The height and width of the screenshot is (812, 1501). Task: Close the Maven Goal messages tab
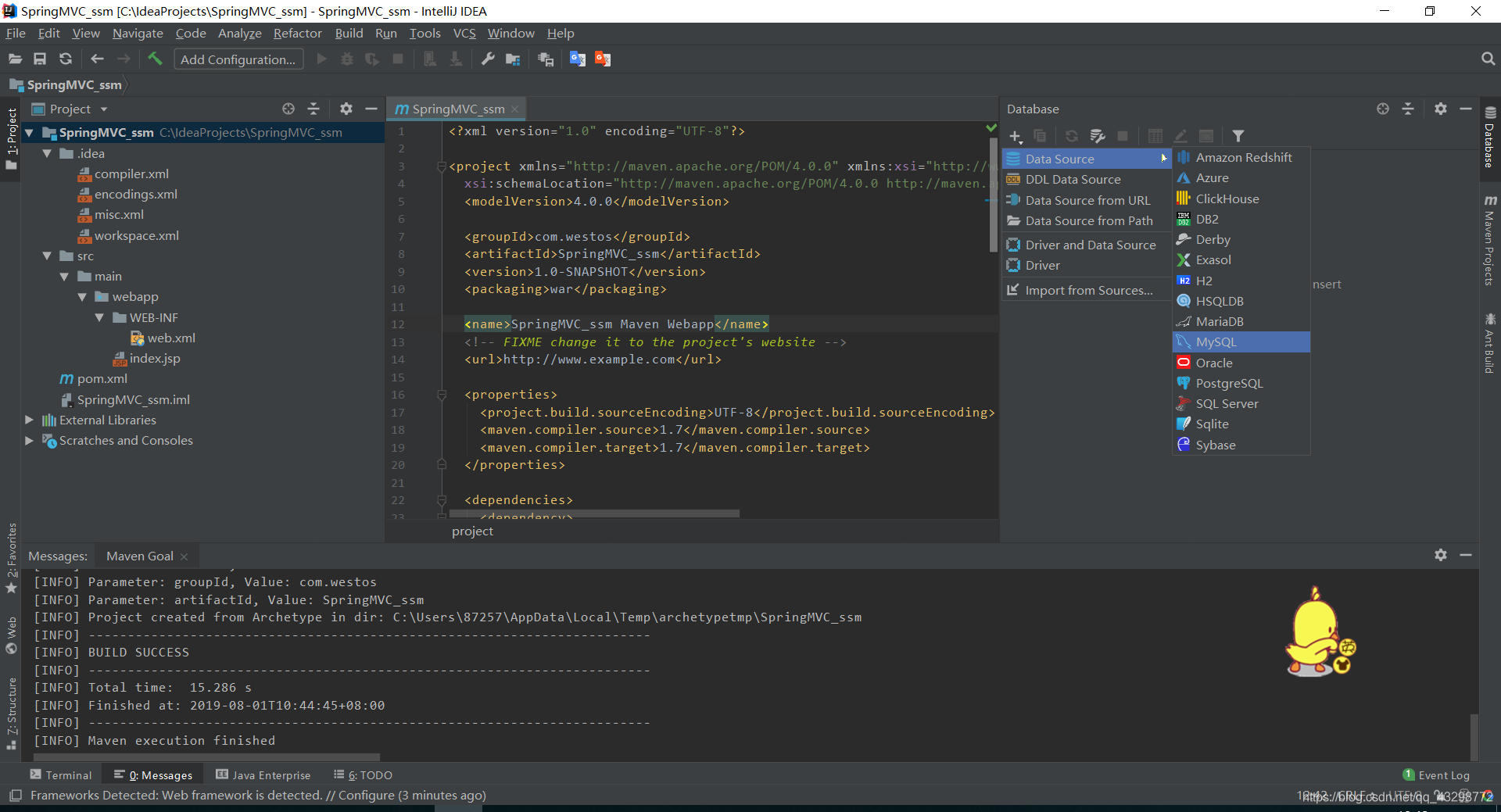click(x=184, y=556)
